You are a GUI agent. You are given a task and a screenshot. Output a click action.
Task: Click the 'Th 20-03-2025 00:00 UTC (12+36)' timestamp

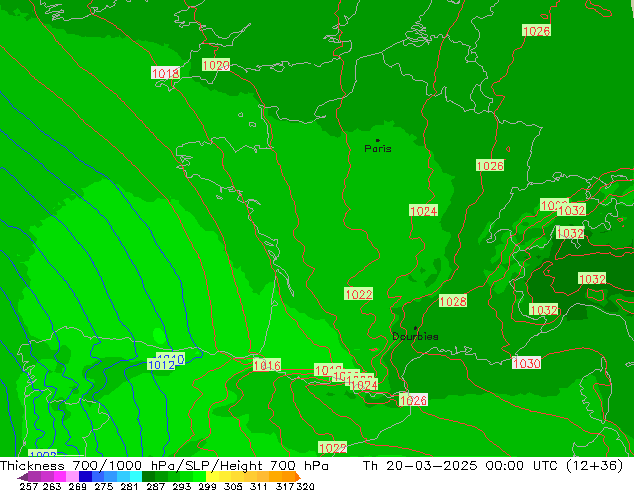point(492,466)
